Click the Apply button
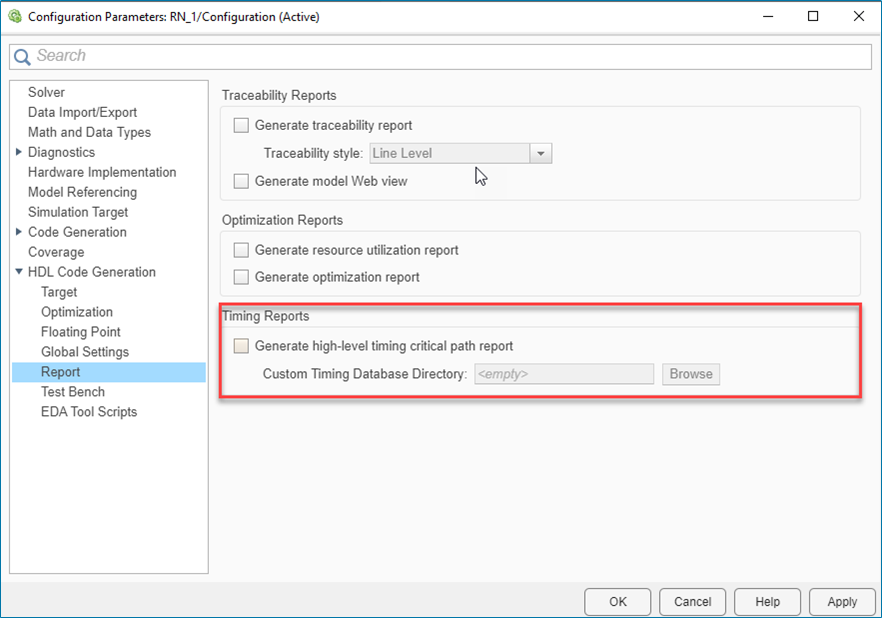 842,601
